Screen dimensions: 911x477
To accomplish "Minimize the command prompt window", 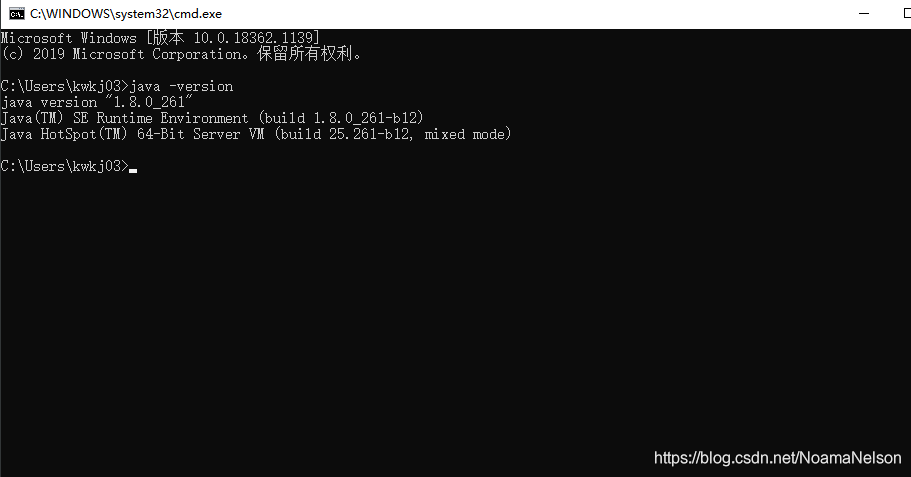I will pyautogui.click(x=864, y=13).
